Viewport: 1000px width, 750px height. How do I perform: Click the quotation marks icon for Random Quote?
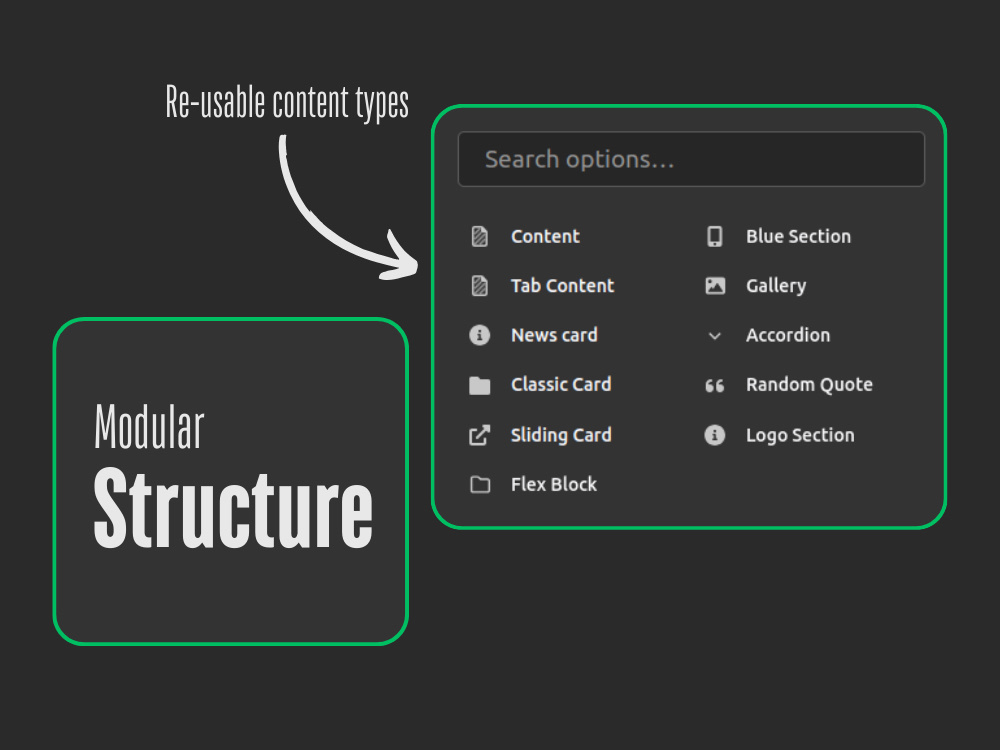point(715,385)
